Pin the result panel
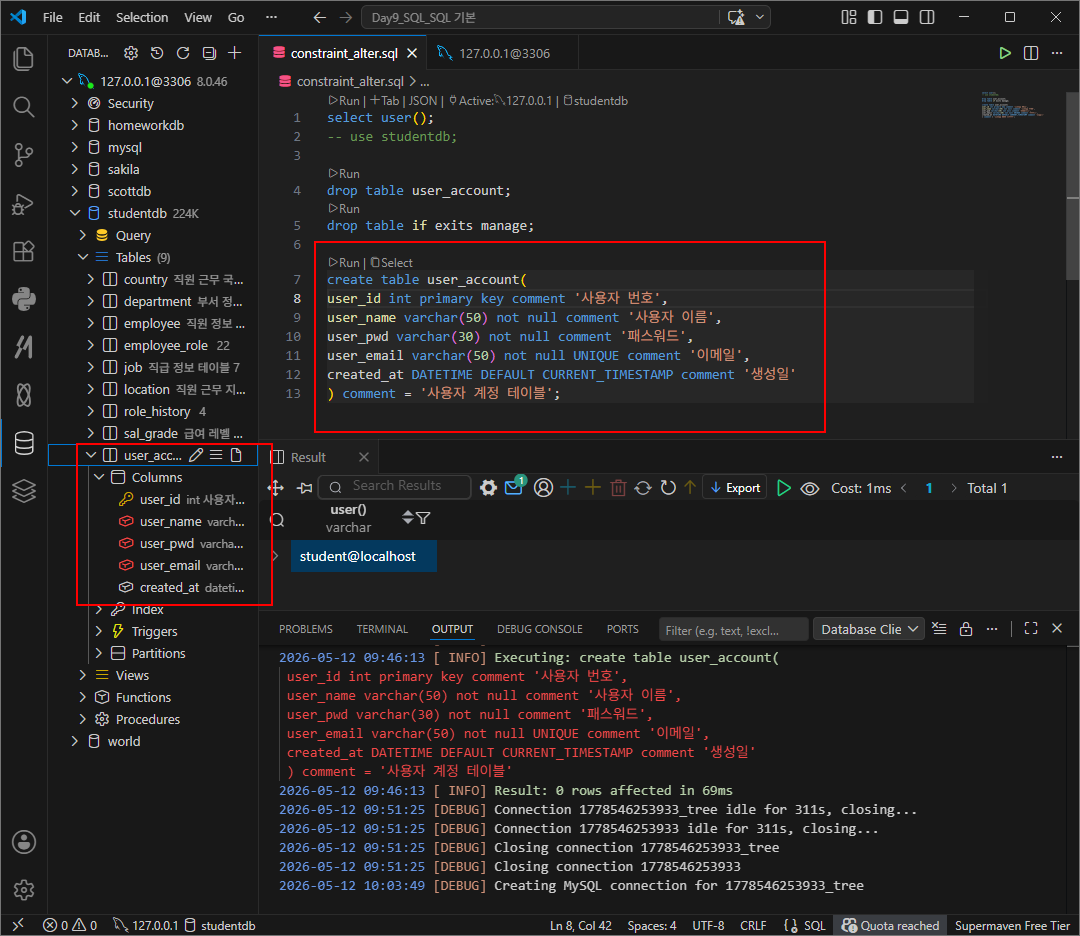The height and width of the screenshot is (936, 1080). tap(305, 488)
